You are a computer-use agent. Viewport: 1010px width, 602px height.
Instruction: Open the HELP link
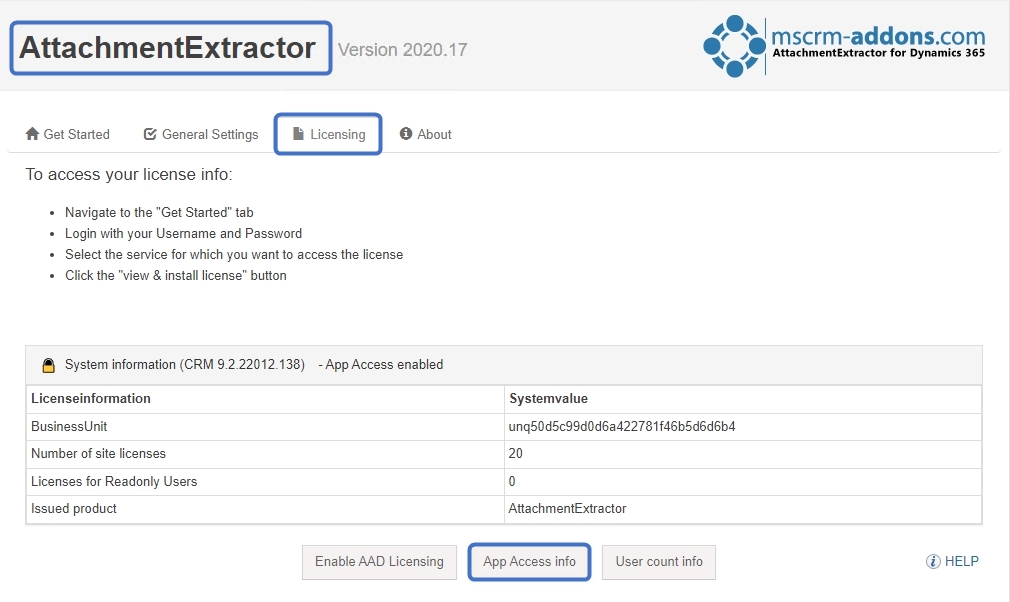point(952,561)
